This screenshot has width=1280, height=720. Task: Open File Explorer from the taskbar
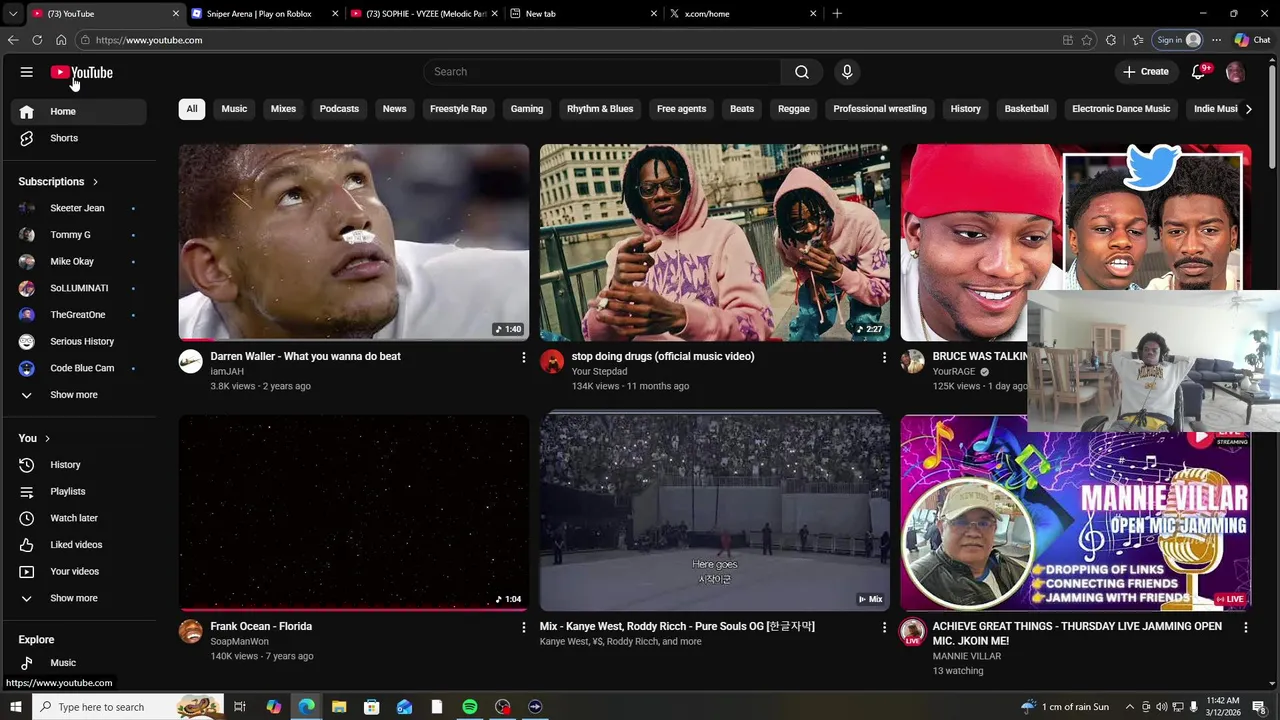(x=339, y=707)
